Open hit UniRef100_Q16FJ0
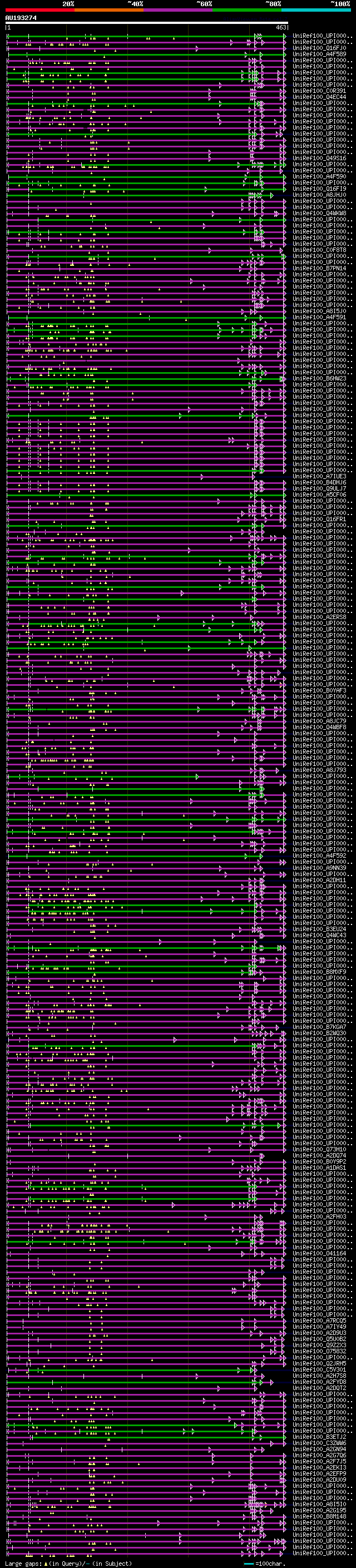 (319, 48)
